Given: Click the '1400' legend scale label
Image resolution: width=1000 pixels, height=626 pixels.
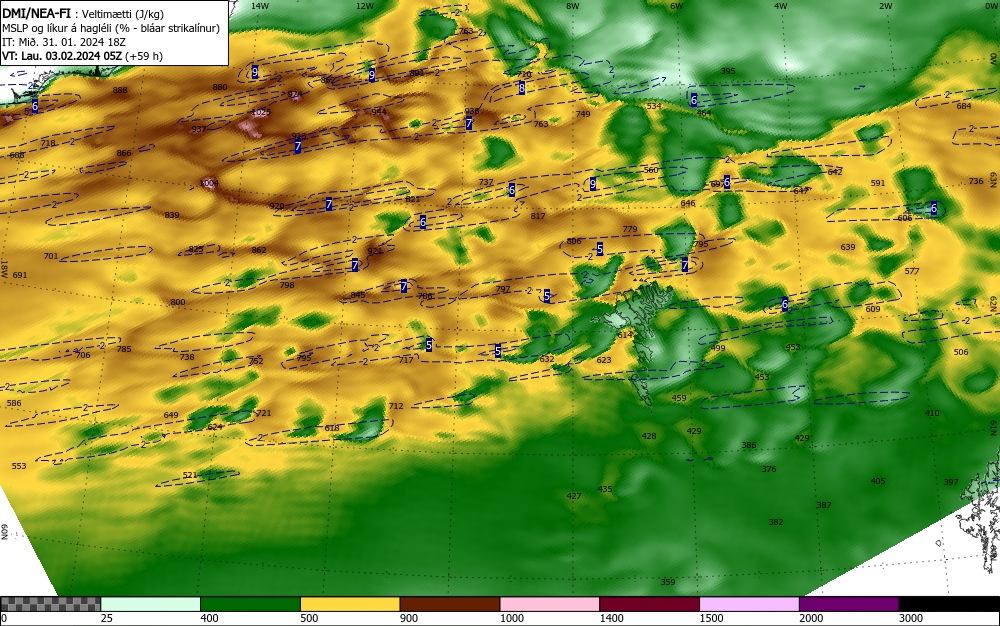Looking at the screenshot, I should (610, 618).
